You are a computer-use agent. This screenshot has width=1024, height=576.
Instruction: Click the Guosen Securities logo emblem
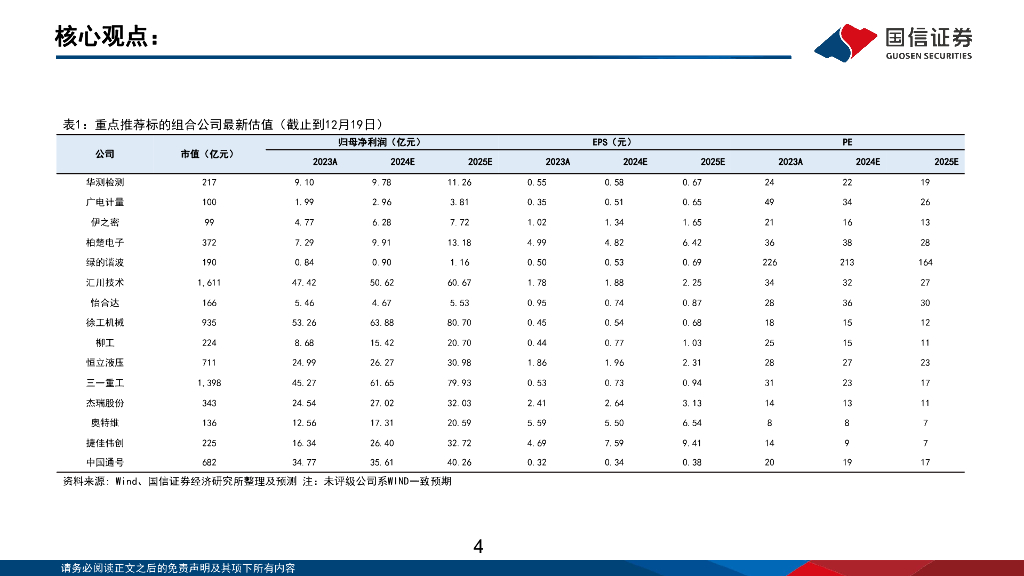point(845,42)
